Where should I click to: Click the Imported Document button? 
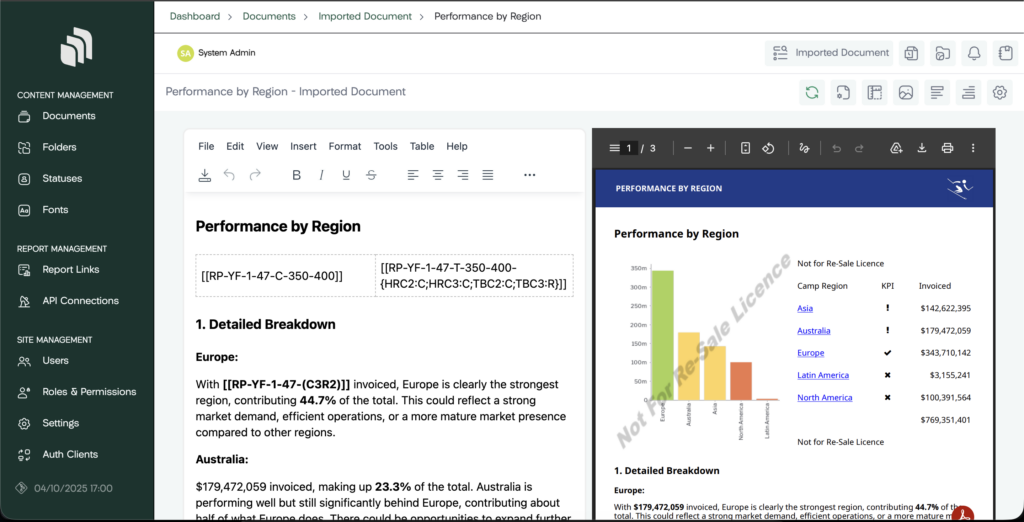(x=829, y=53)
